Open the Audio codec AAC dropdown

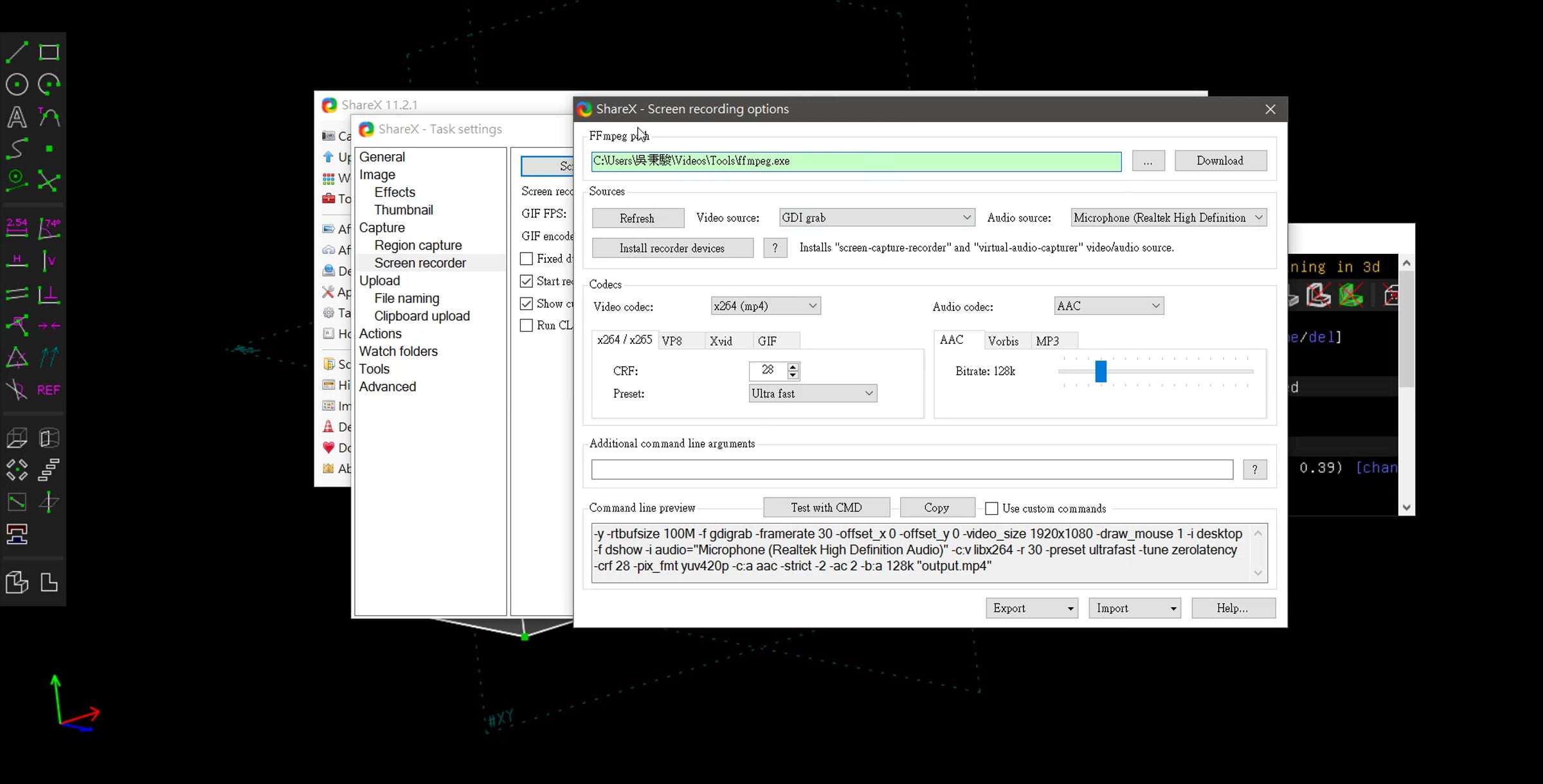coord(1109,306)
